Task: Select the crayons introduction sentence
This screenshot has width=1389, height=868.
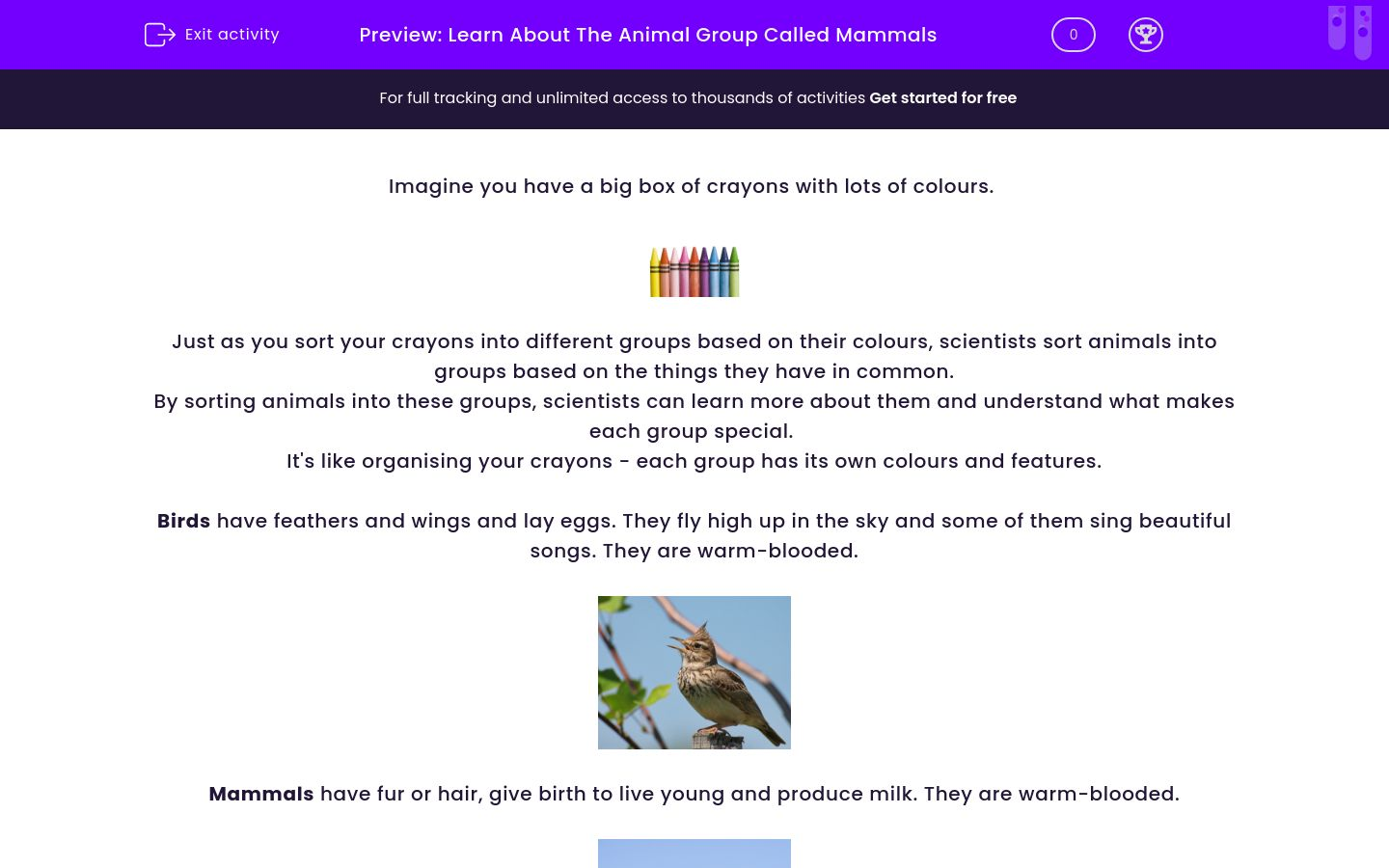Action: point(692,186)
